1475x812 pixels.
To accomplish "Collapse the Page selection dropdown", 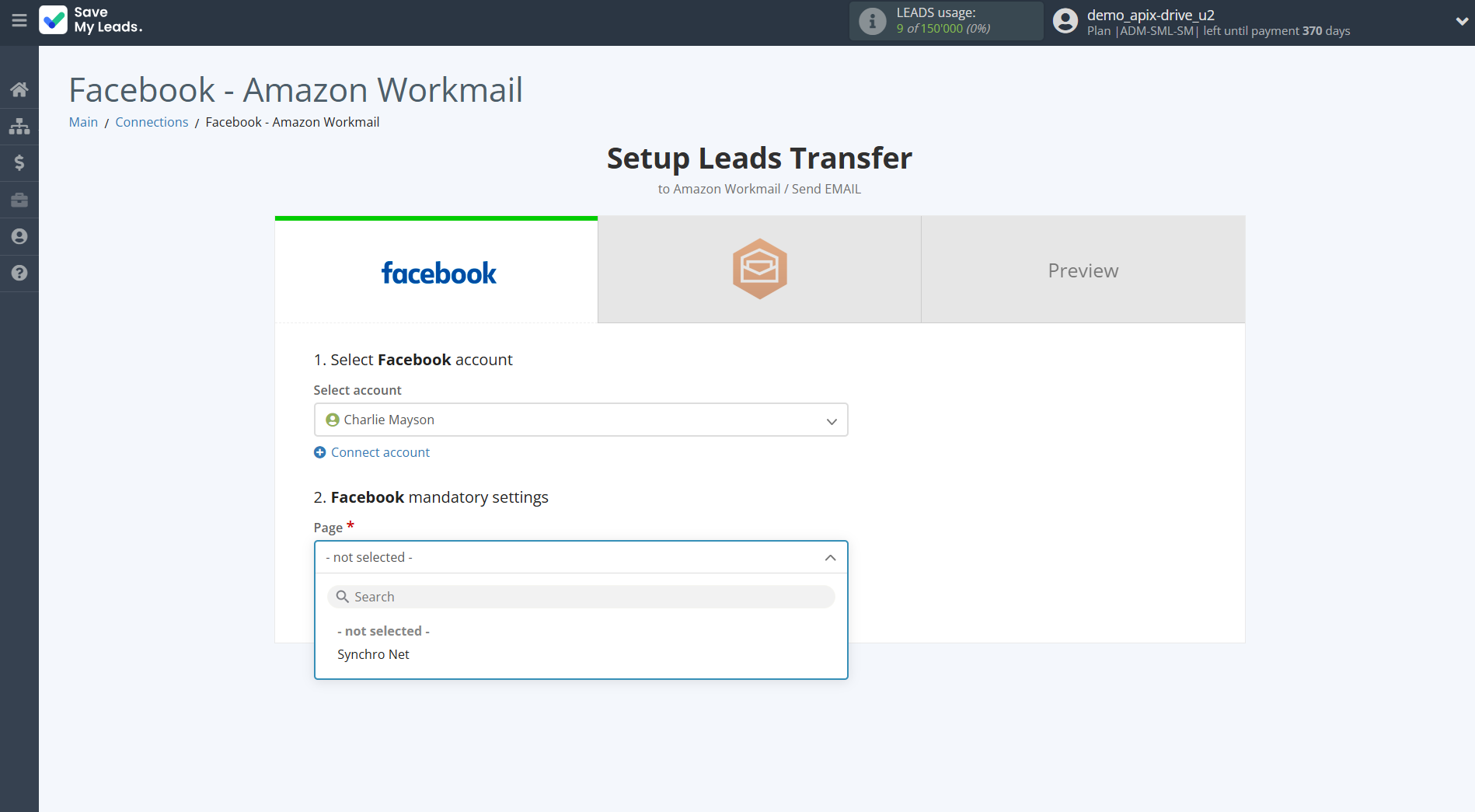I will tap(832, 557).
